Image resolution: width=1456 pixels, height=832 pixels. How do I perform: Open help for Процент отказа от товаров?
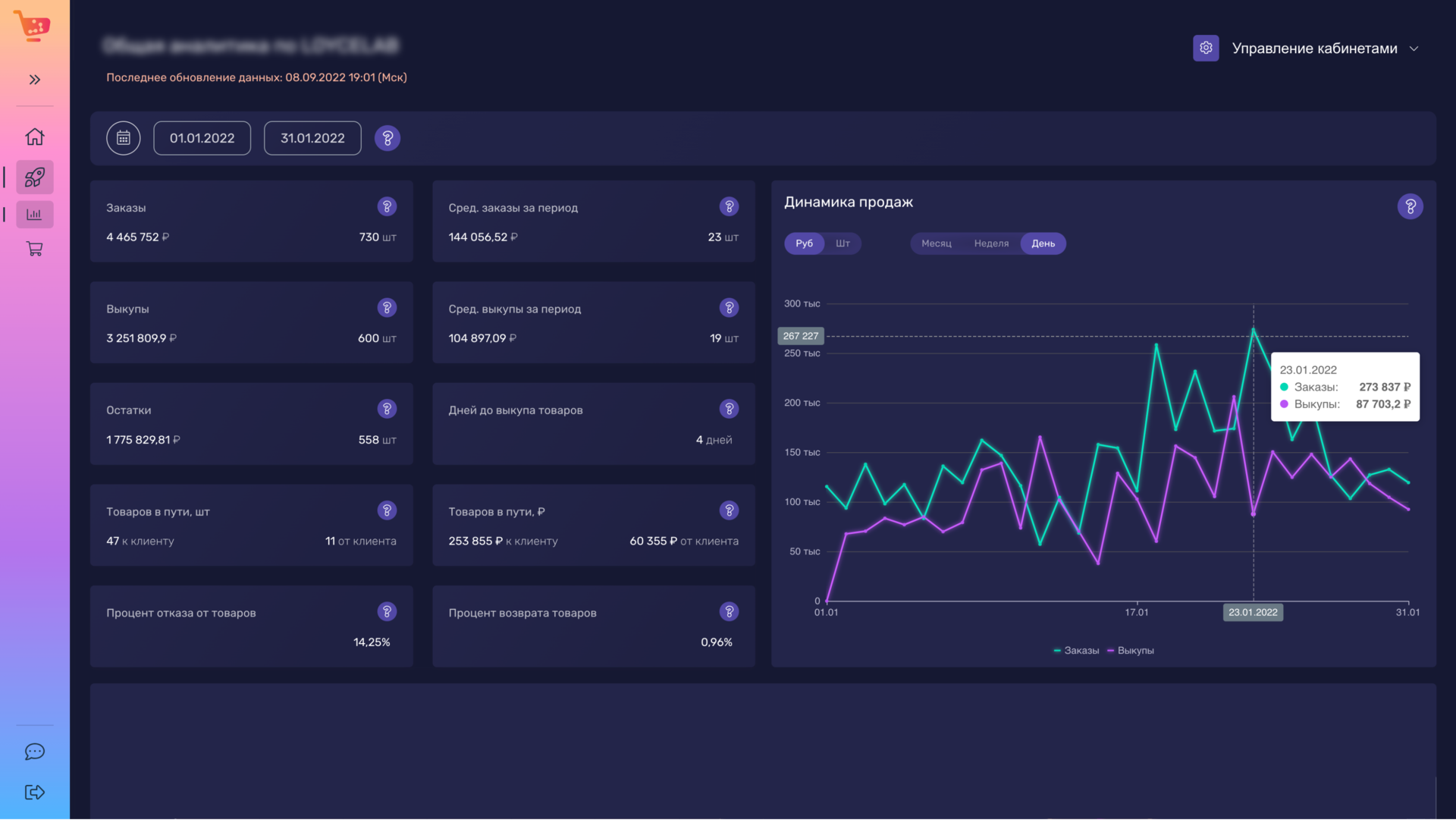[387, 611]
